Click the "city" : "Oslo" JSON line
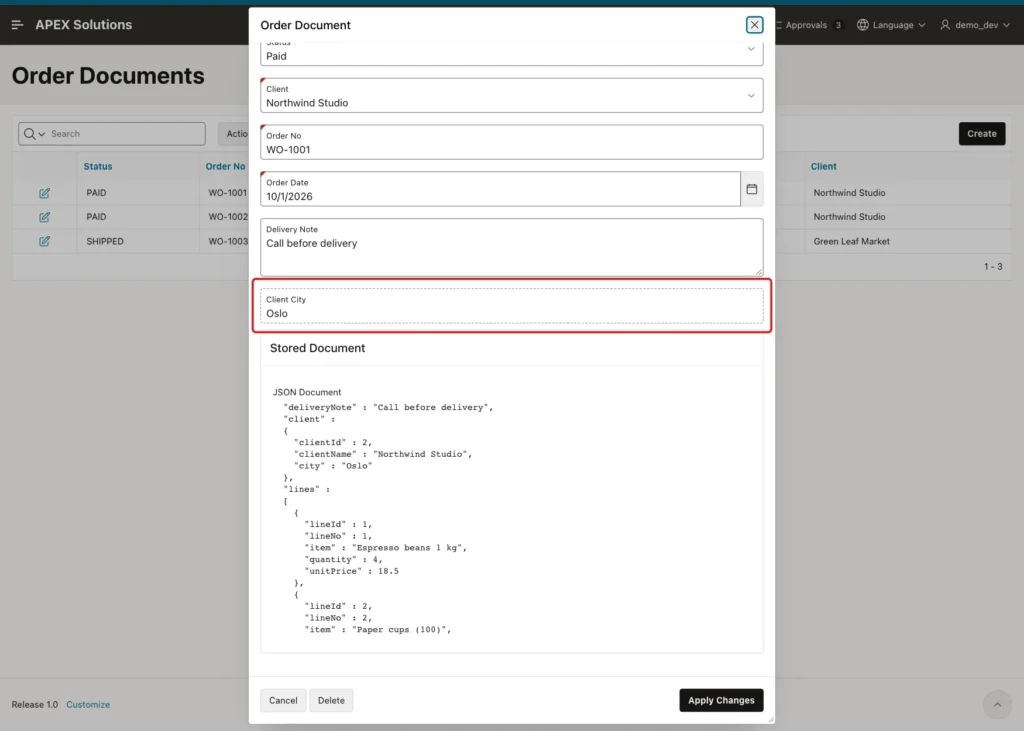1024x731 pixels. (x=333, y=466)
